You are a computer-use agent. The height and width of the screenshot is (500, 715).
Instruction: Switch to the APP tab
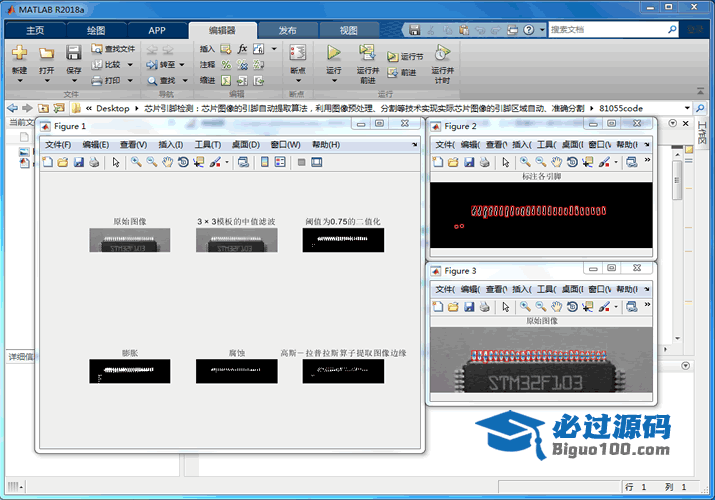pos(157,31)
